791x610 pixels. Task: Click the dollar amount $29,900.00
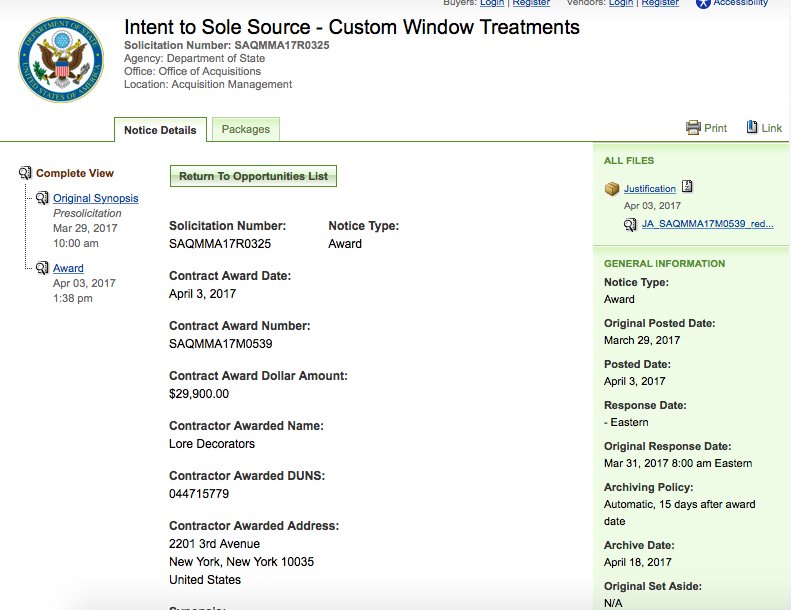[x=199, y=394]
